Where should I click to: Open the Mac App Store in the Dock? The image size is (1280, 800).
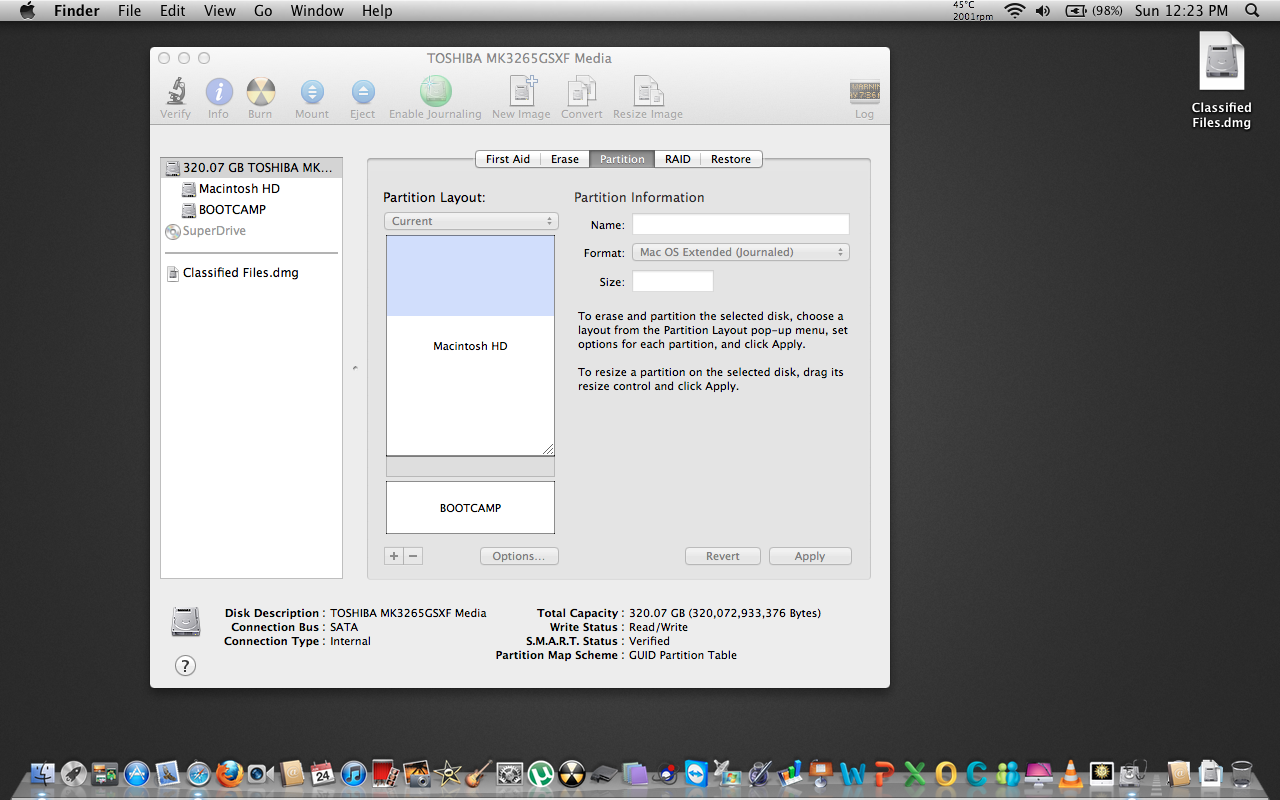[x=136, y=773]
